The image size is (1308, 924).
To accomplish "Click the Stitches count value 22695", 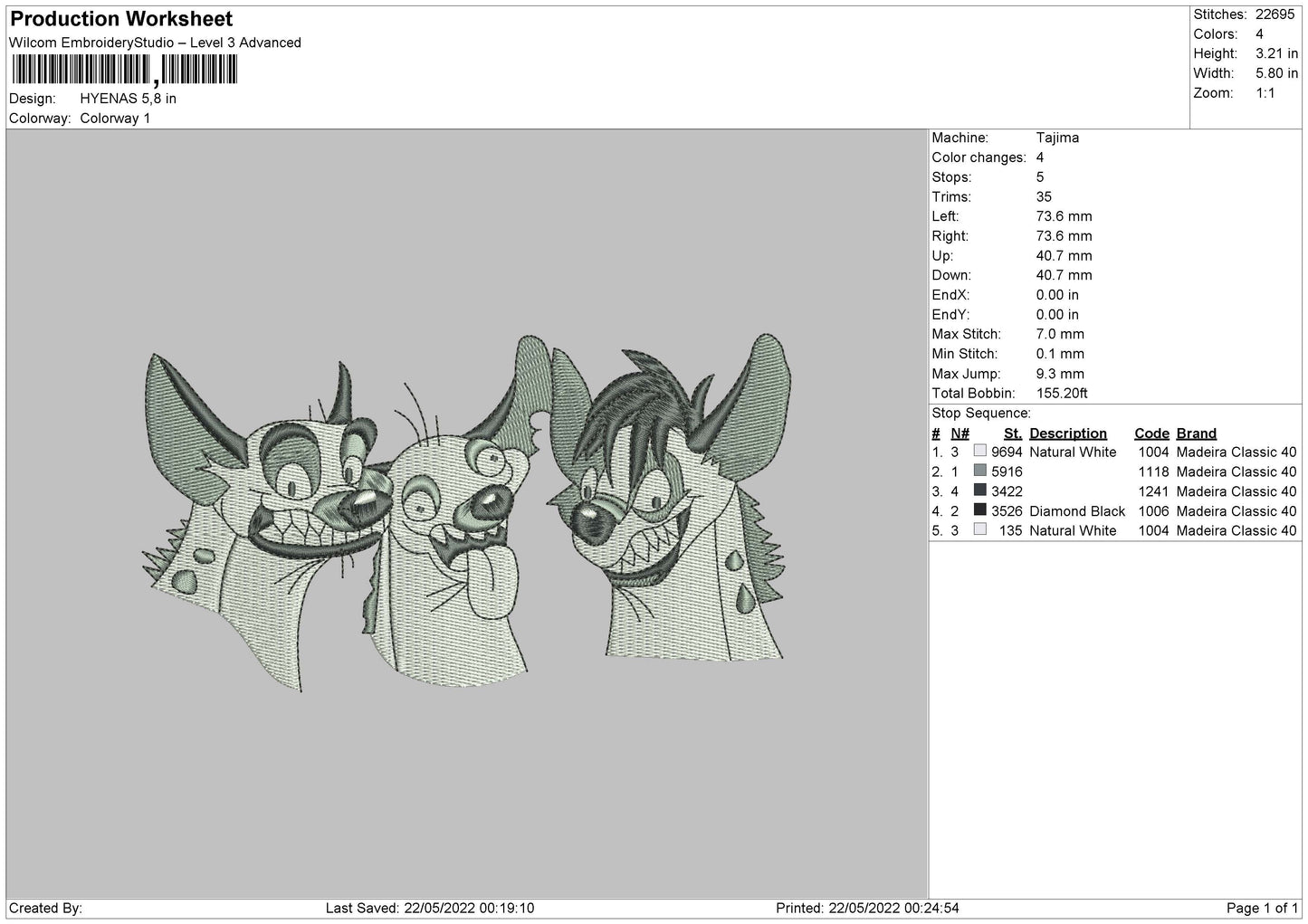I will (1276, 14).
